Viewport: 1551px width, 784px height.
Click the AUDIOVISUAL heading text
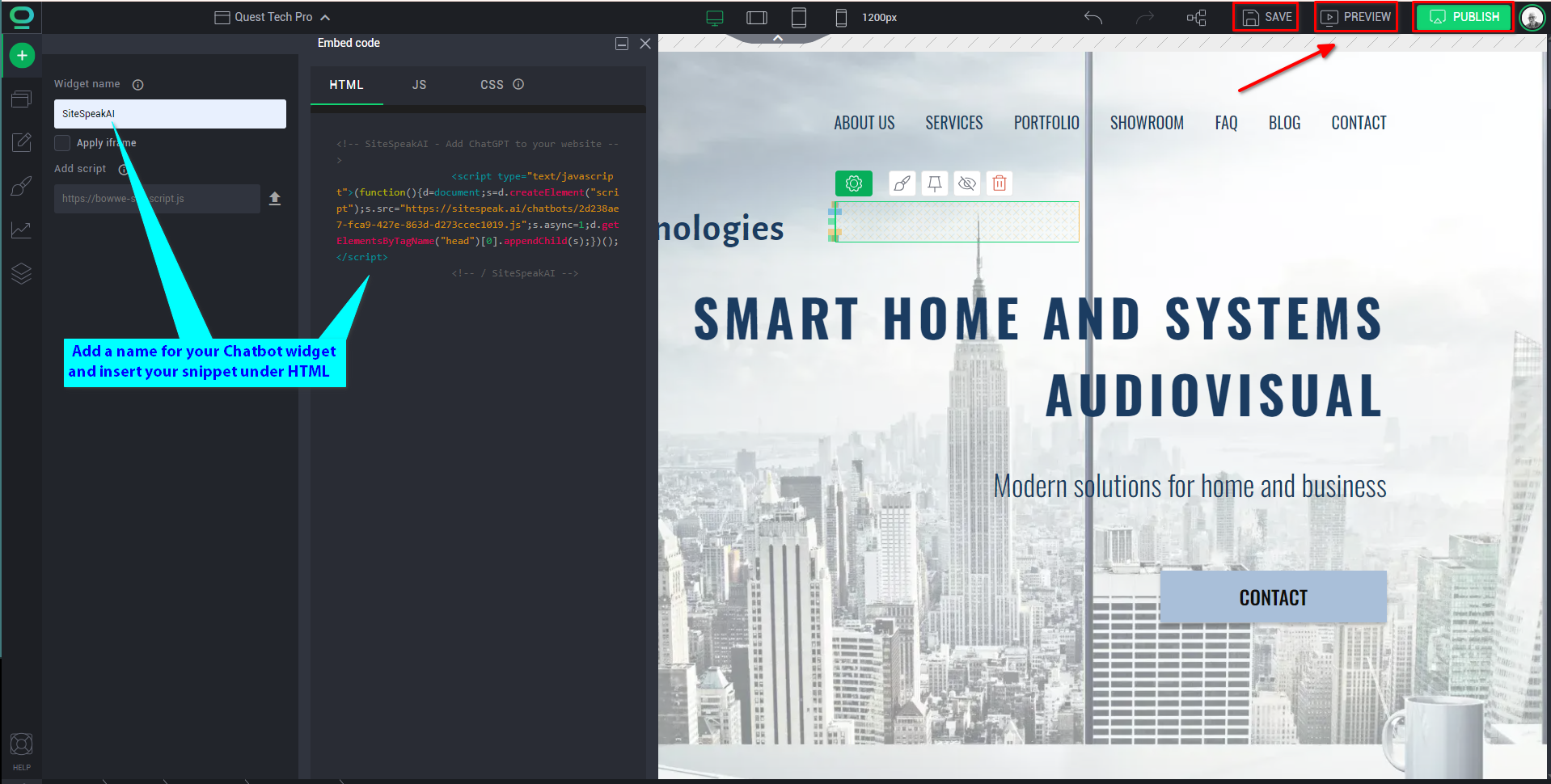pyautogui.click(x=1215, y=396)
